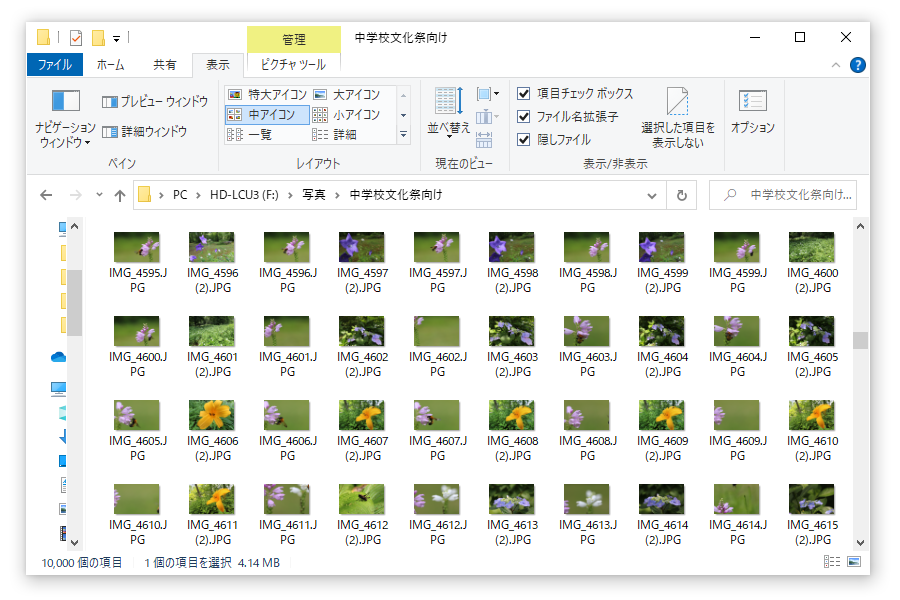Click Size all columns to fit icon
This screenshot has width=900, height=600.
(x=484, y=139)
